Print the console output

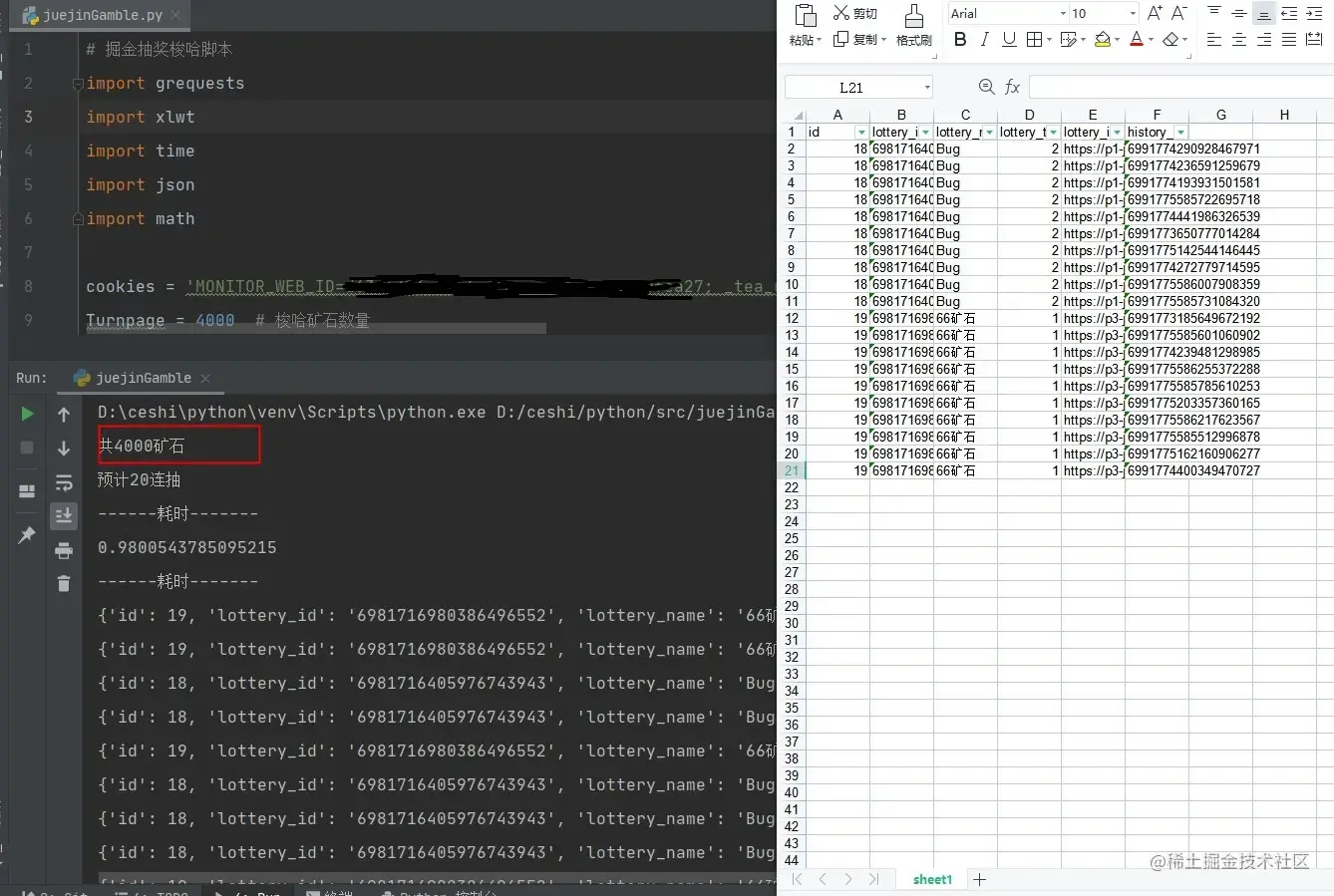pyautogui.click(x=64, y=550)
